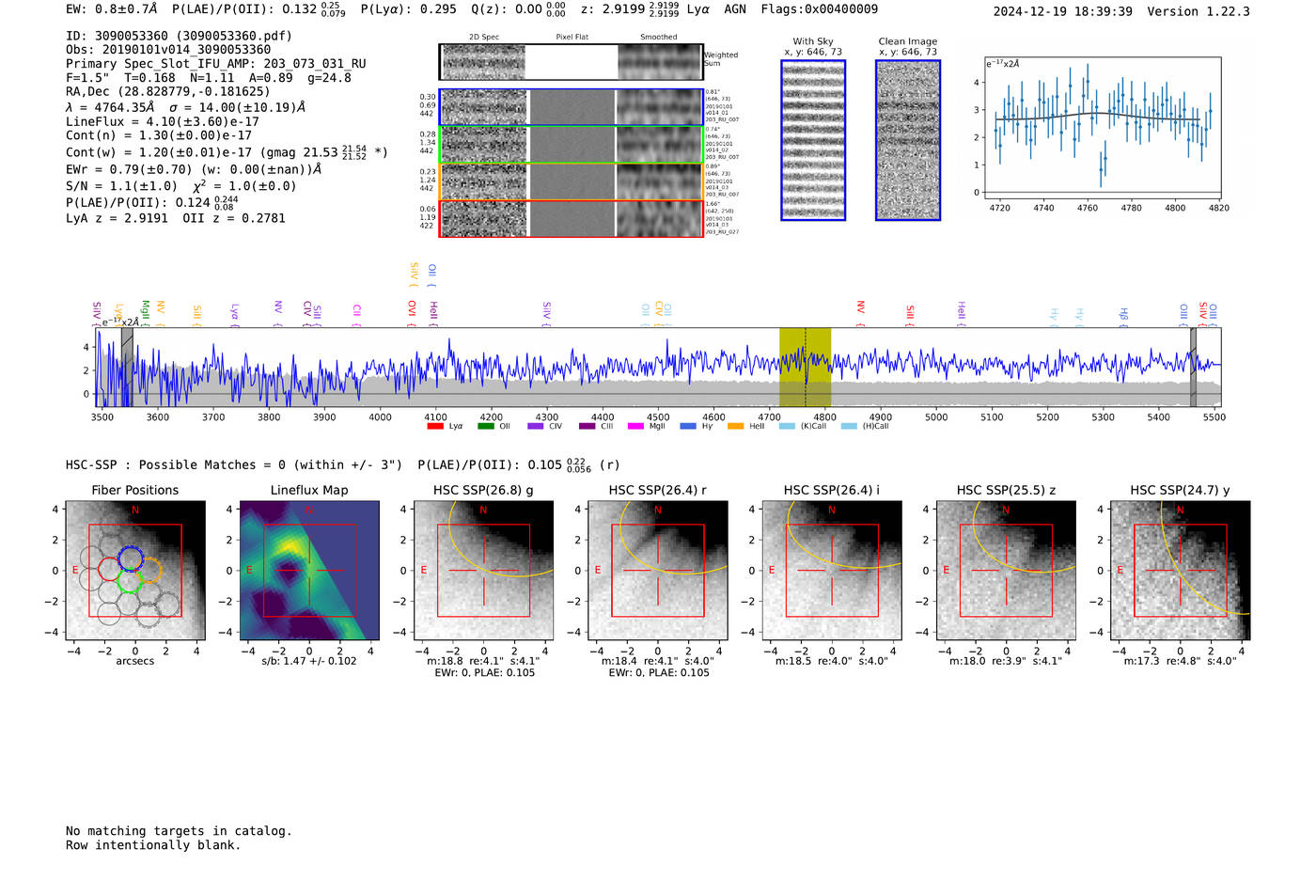Click the green OII legend swatch
Image resolution: width=1316 pixels, height=896 pixels.
[x=486, y=426]
